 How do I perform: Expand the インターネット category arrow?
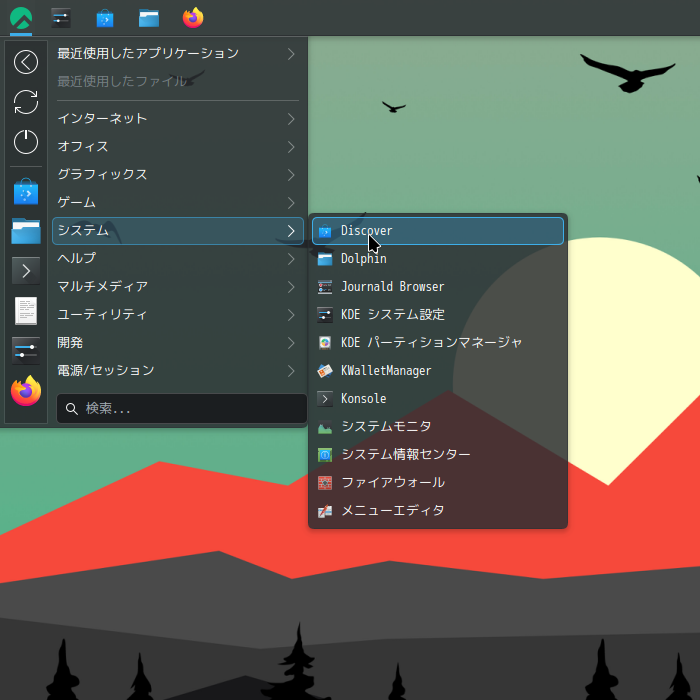pyautogui.click(x=291, y=119)
